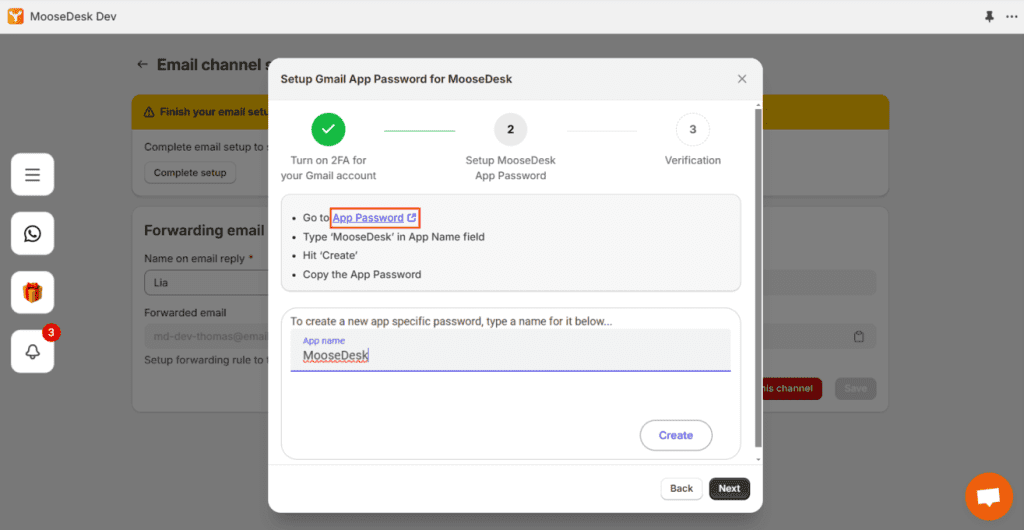The height and width of the screenshot is (530, 1024).
Task: Click the pin icon in top bar
Action: point(989,17)
